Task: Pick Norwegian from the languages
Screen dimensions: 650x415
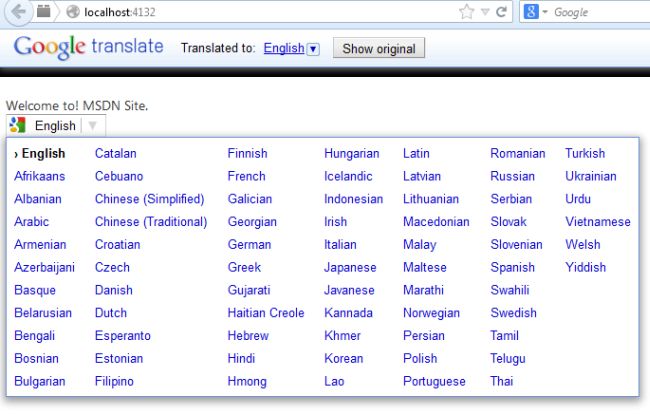Action: [432, 313]
